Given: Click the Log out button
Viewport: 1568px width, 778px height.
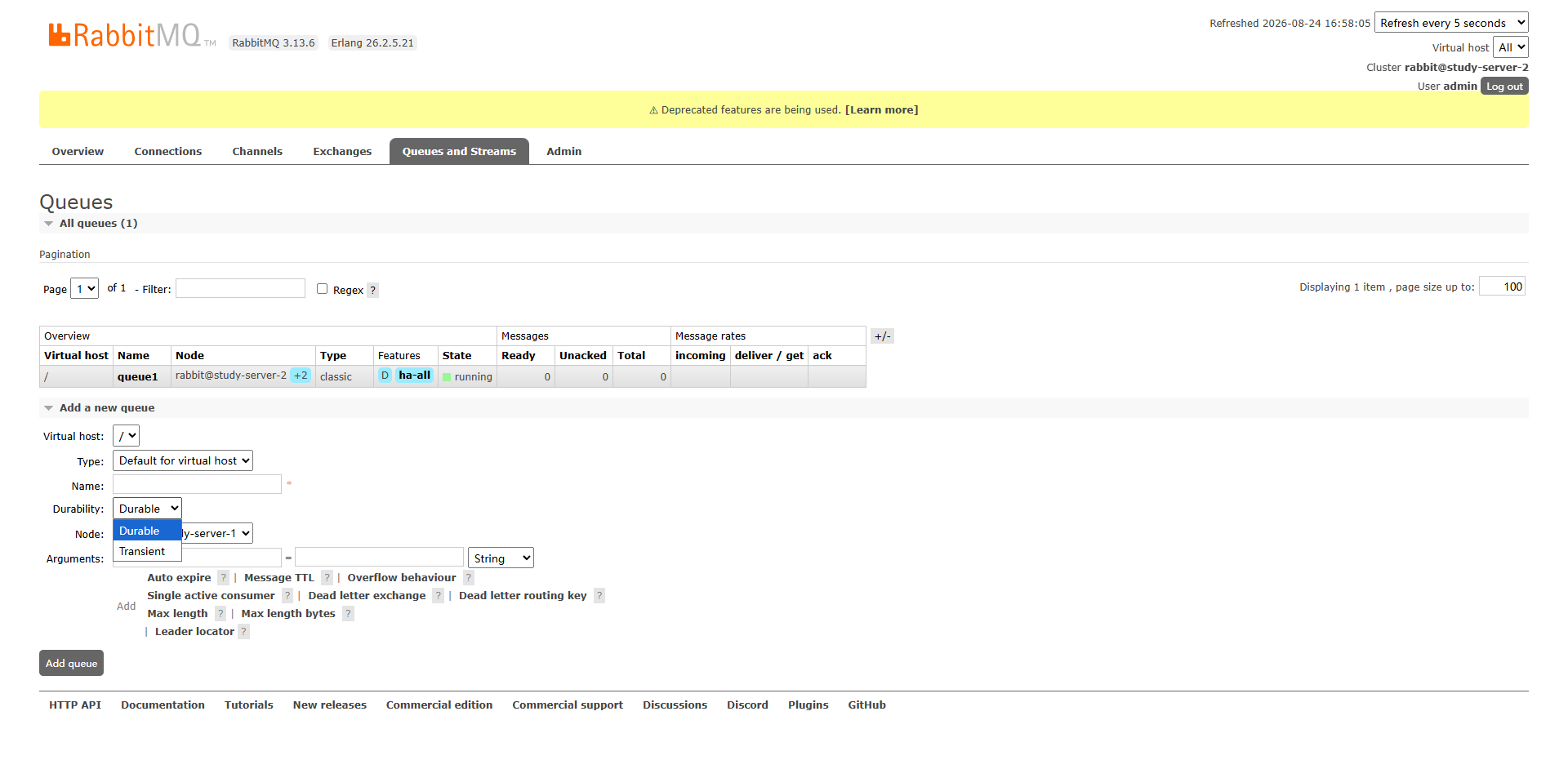Looking at the screenshot, I should tap(1504, 86).
